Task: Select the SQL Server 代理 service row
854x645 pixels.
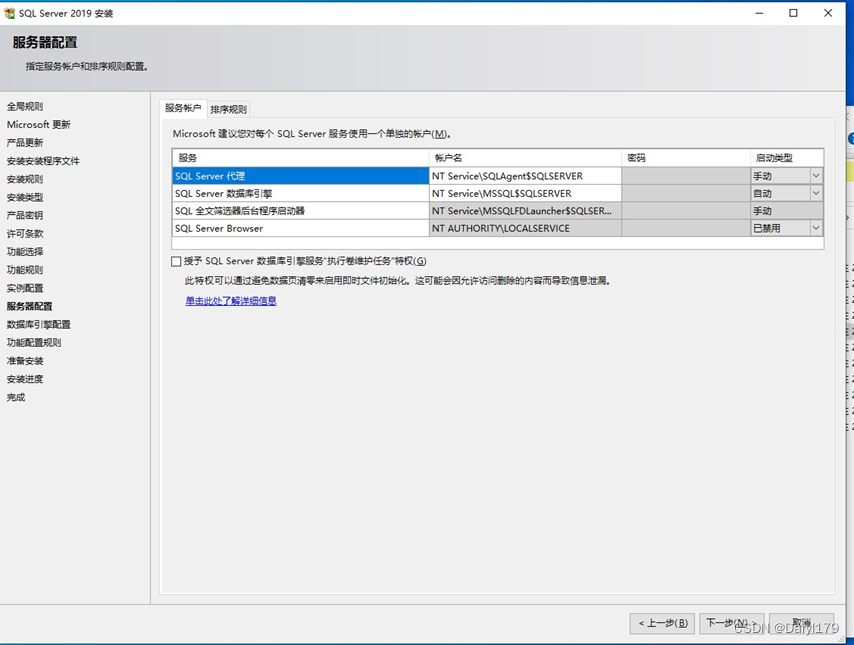Action: tap(301, 176)
